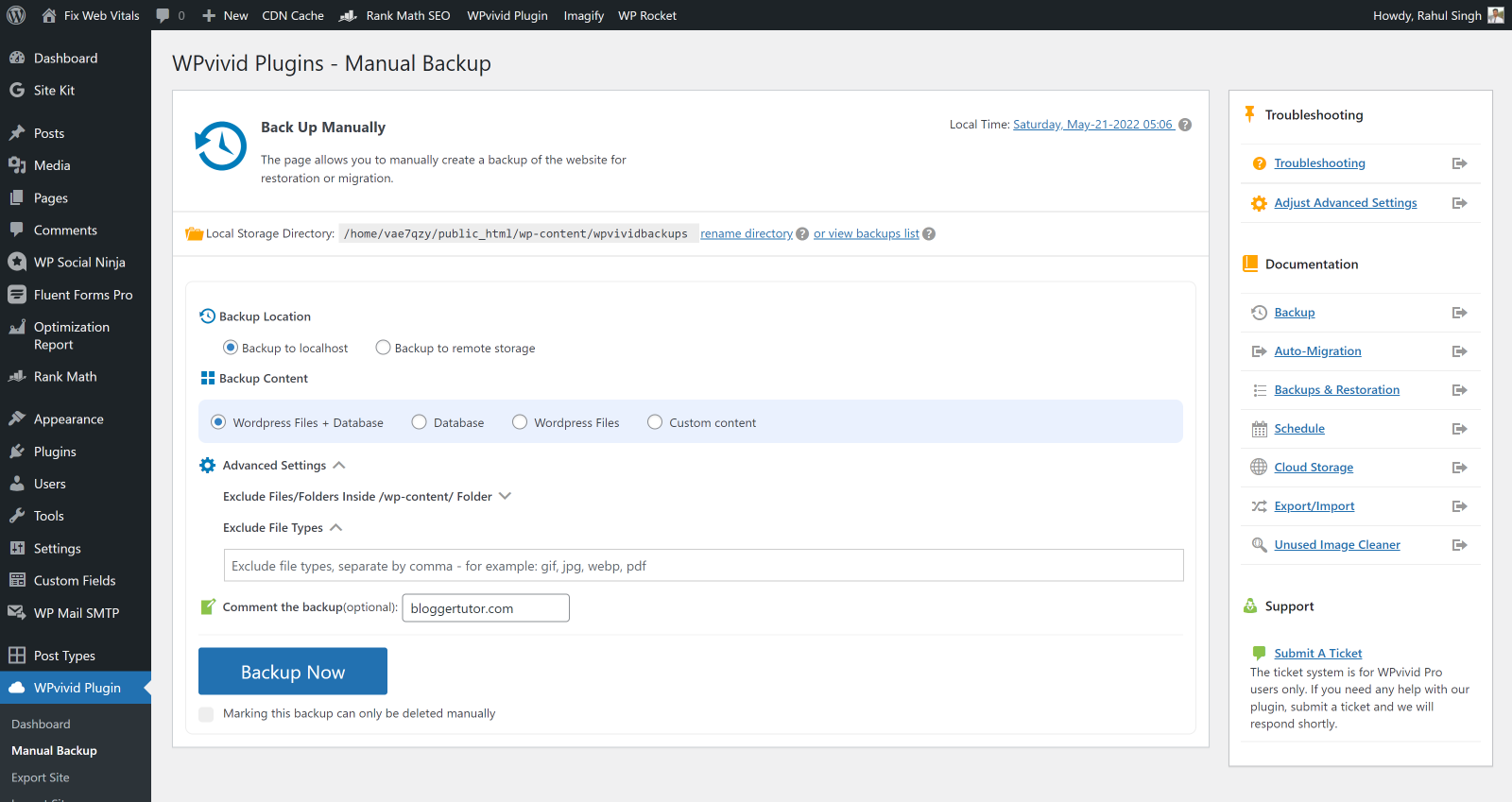The width and height of the screenshot is (1512, 802).
Task: Open the Submit A Ticket link
Action: tap(1317, 653)
